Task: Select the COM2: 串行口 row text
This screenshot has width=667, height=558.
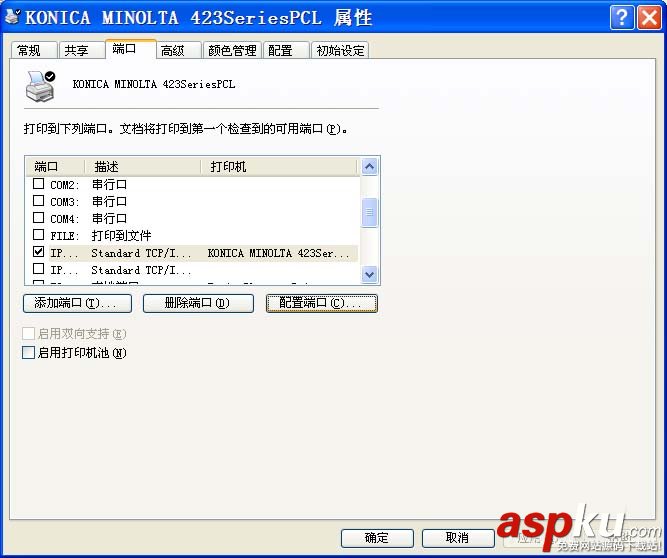Action: point(88,185)
